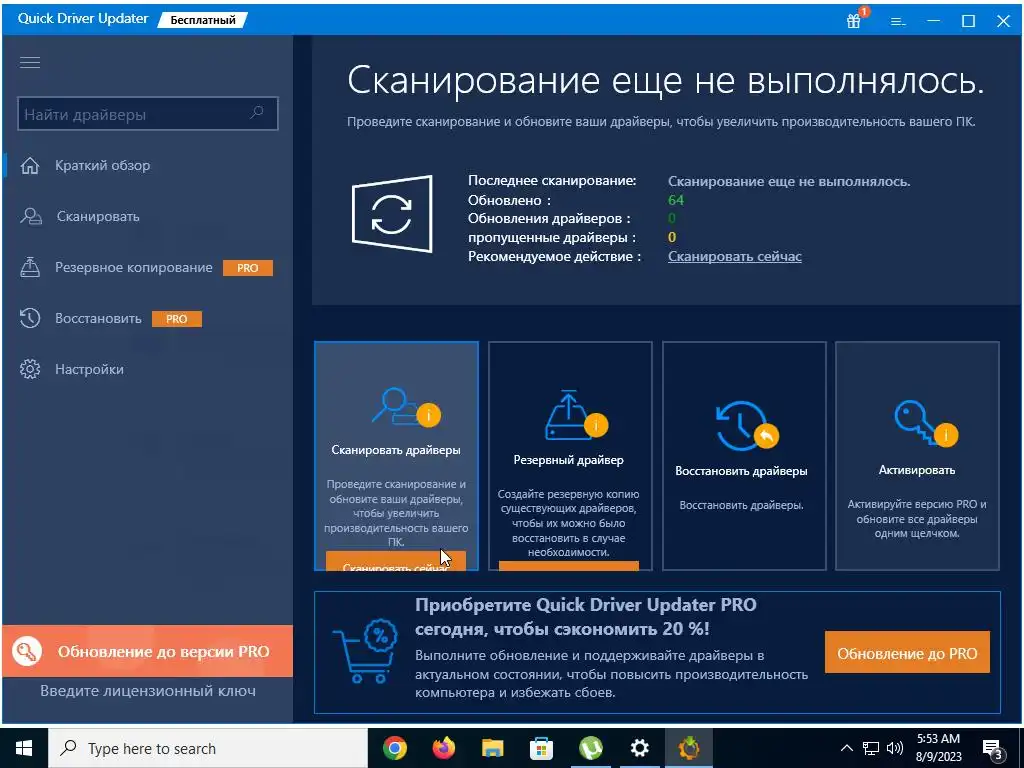Click the PRO badge beside Восстановить

tap(176, 319)
